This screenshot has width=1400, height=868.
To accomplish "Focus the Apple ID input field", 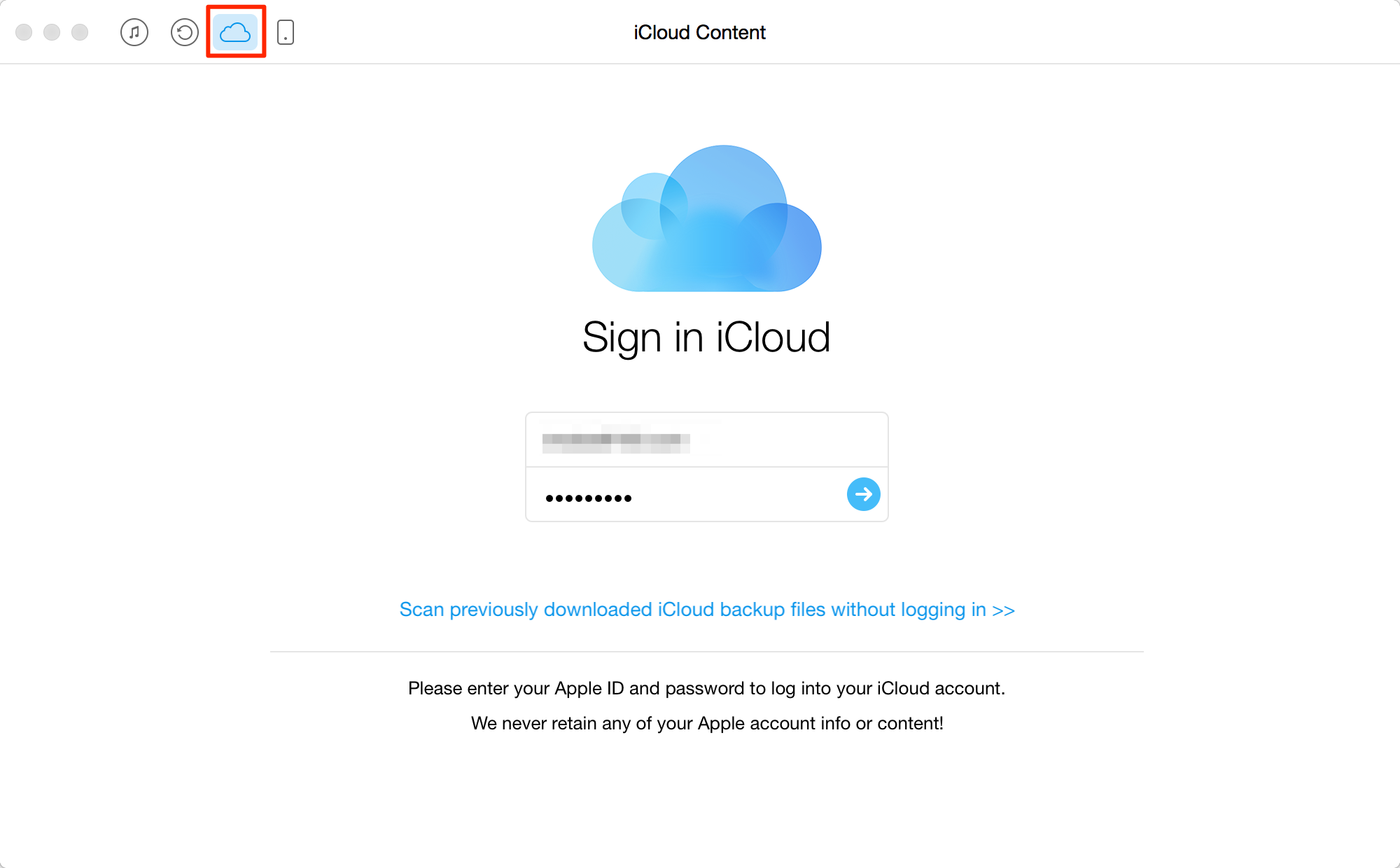I will pos(707,440).
